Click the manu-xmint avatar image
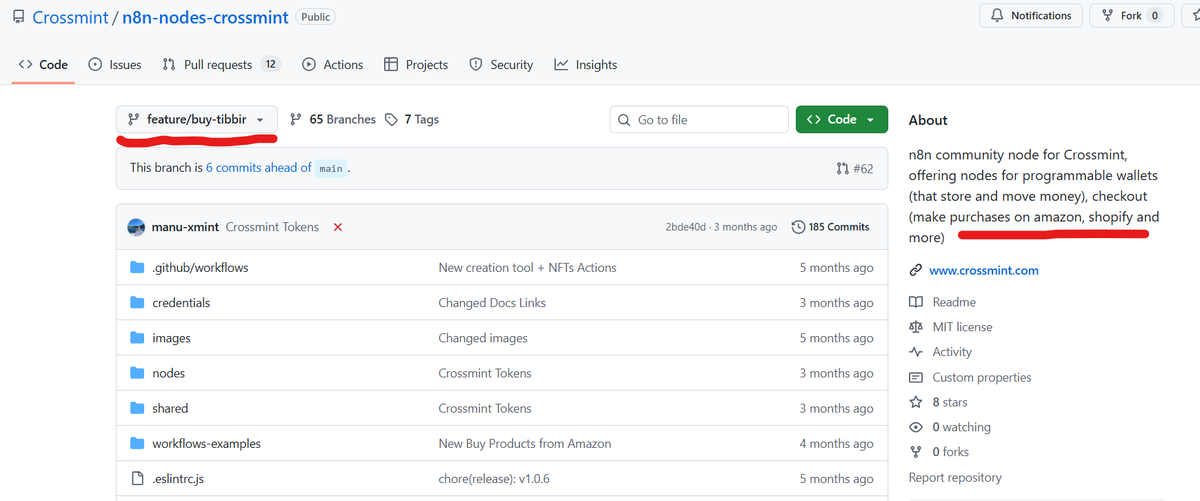 pos(137,228)
